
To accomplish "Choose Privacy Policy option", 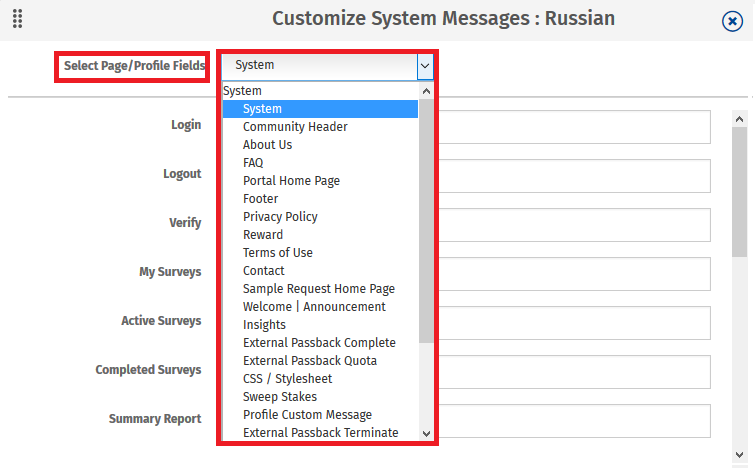I will pyautogui.click(x=280, y=217).
